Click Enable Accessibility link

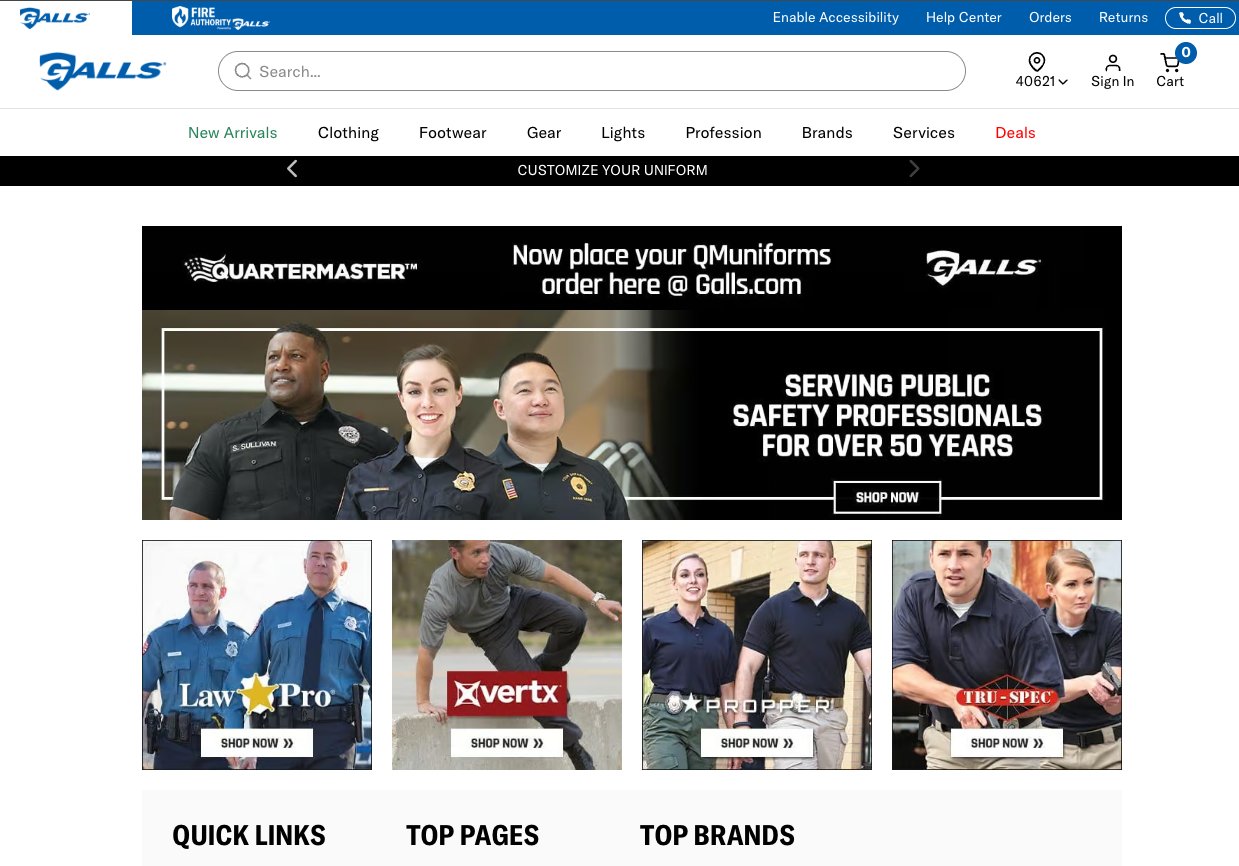pos(836,17)
